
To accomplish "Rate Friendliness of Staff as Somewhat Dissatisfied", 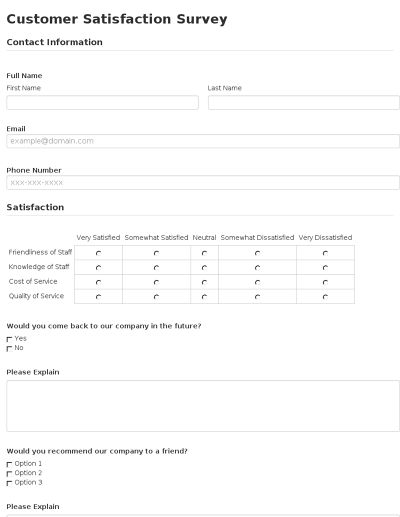I will 257,253.
